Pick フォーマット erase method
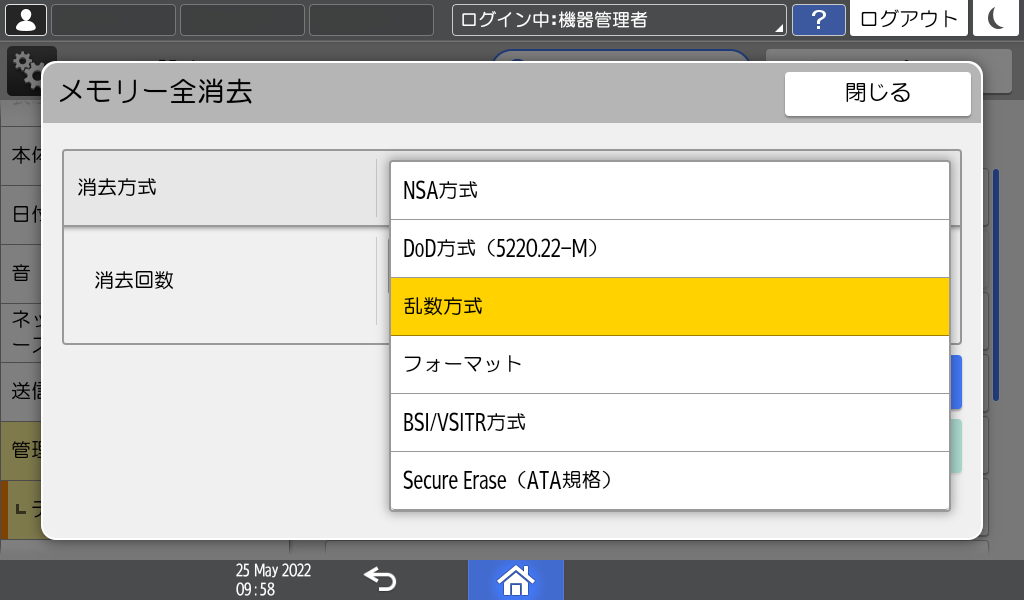Screen dimensions: 1024x600 tap(669, 364)
